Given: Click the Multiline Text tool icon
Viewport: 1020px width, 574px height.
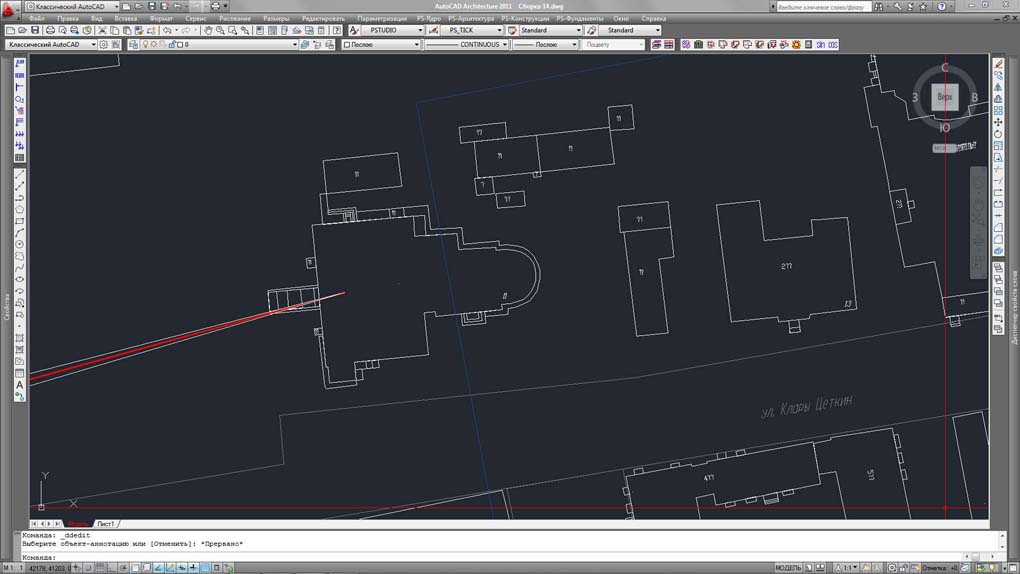Looking at the screenshot, I should pyautogui.click(x=19, y=385).
